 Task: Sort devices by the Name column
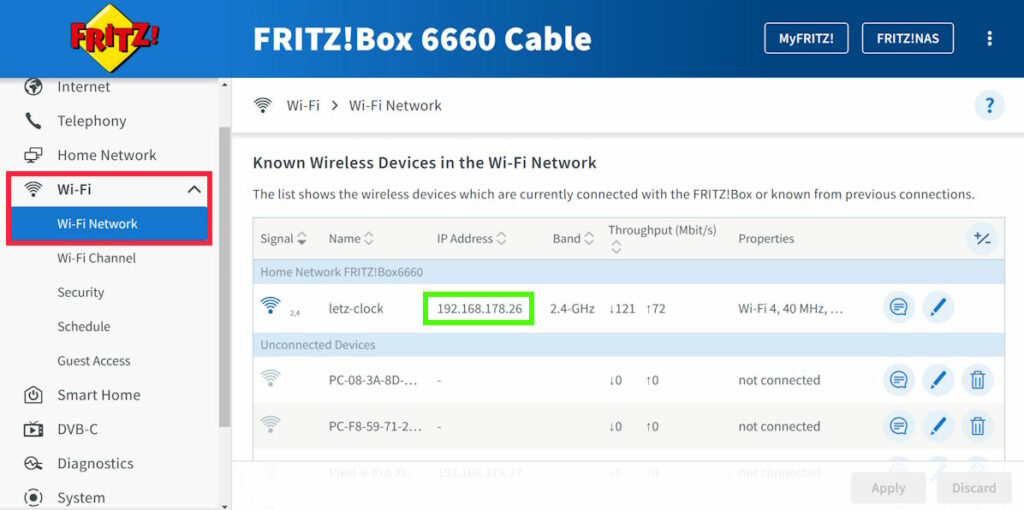[x=350, y=239]
